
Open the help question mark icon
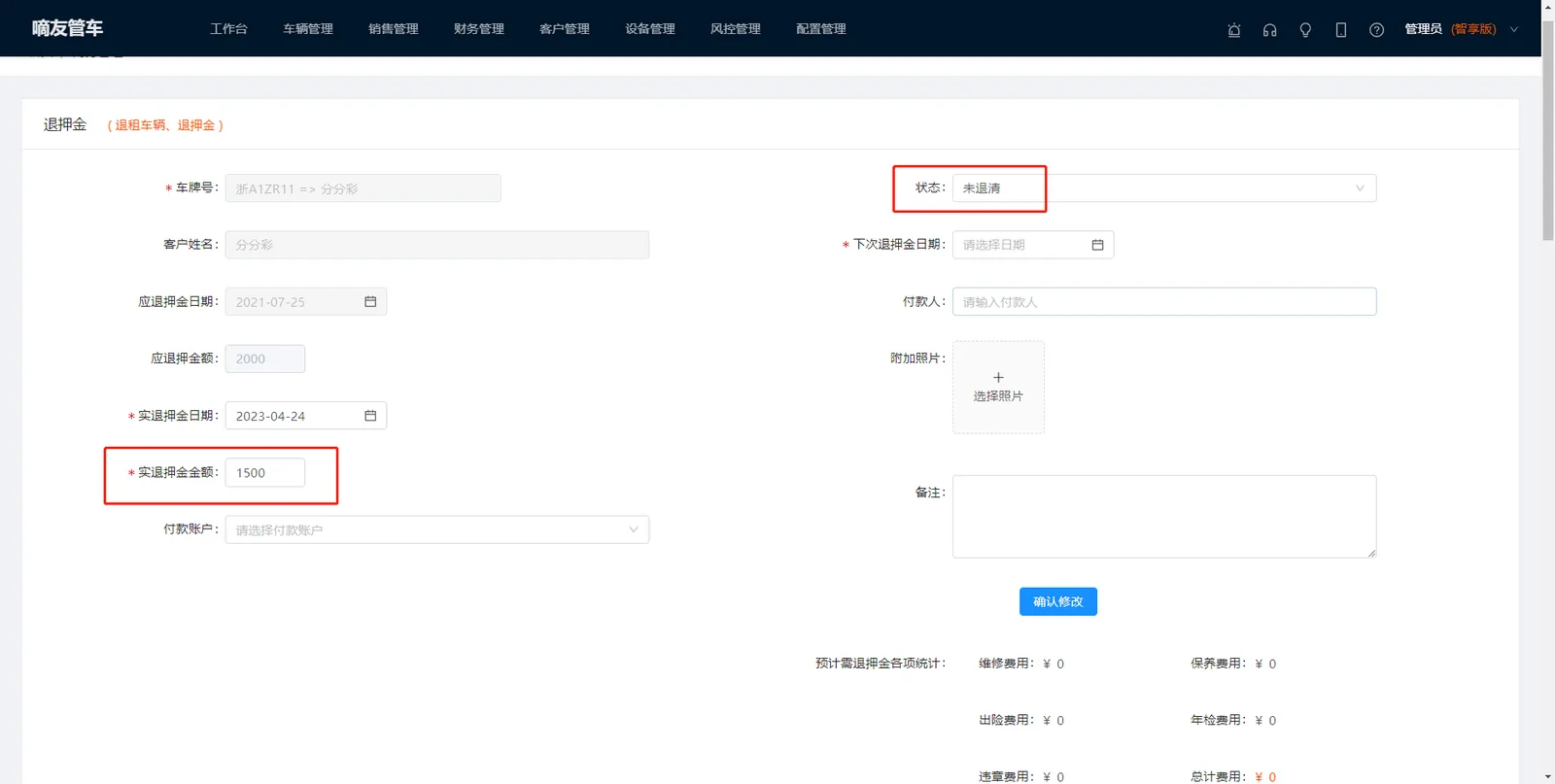click(1376, 30)
